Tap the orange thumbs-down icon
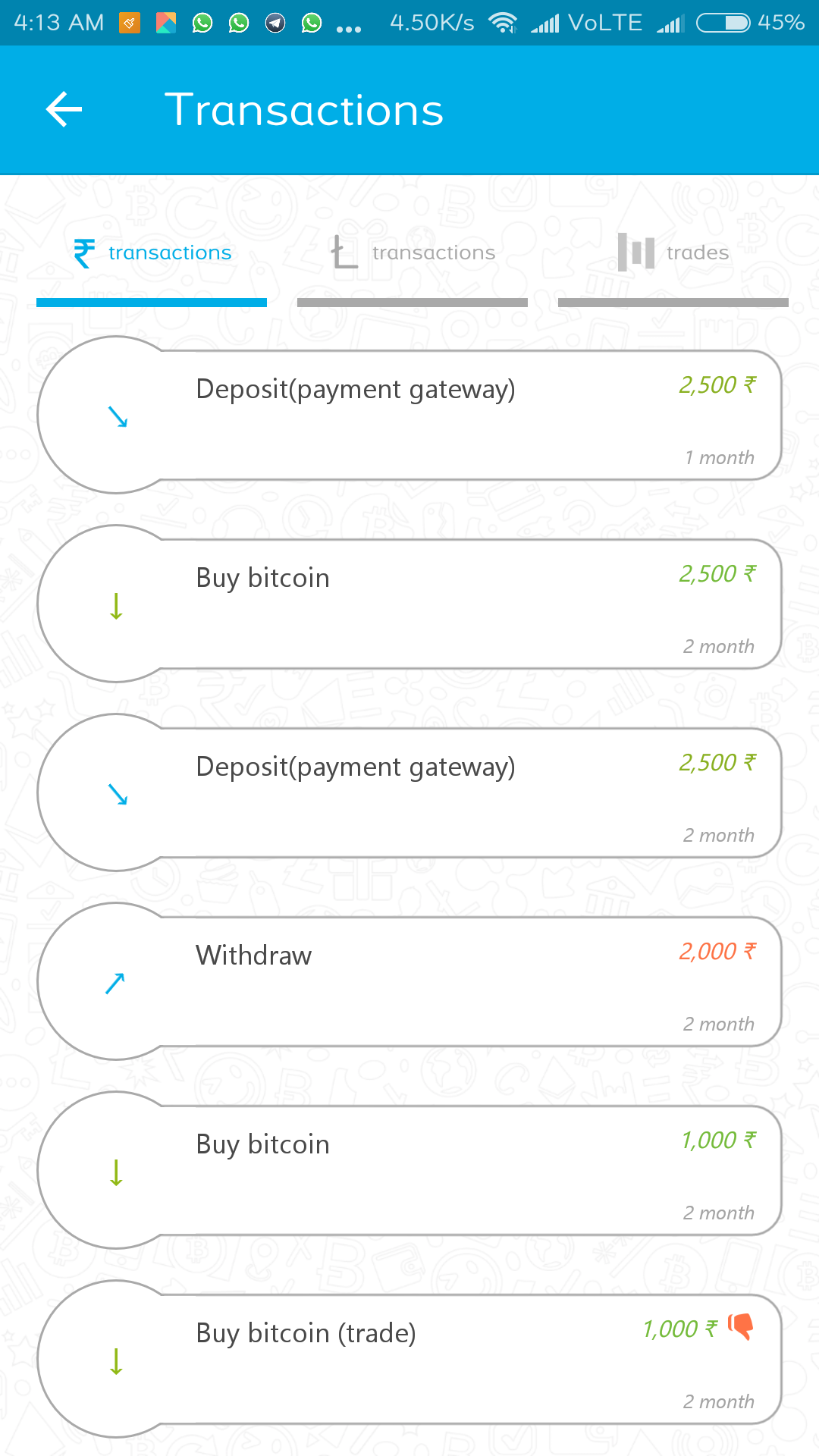This screenshot has height=1456, width=819. coord(740,1326)
